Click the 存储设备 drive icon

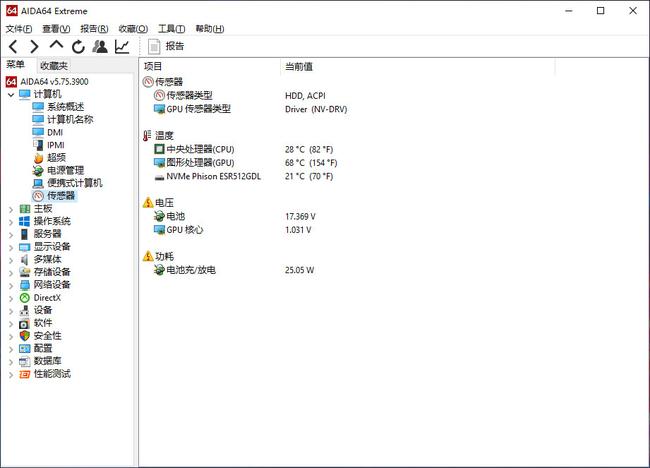[x=25, y=272]
